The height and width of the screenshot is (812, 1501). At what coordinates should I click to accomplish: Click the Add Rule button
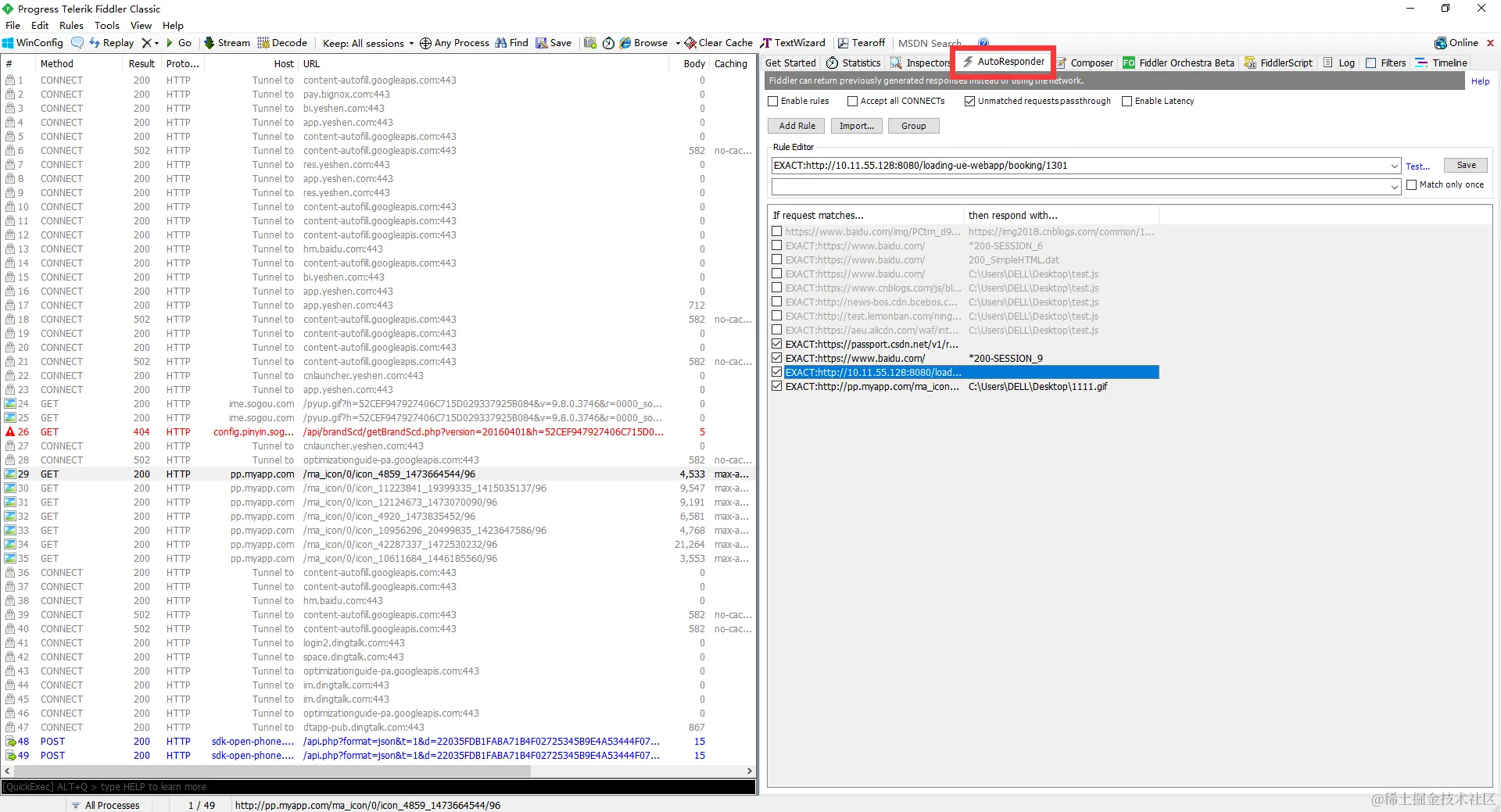pyautogui.click(x=797, y=126)
